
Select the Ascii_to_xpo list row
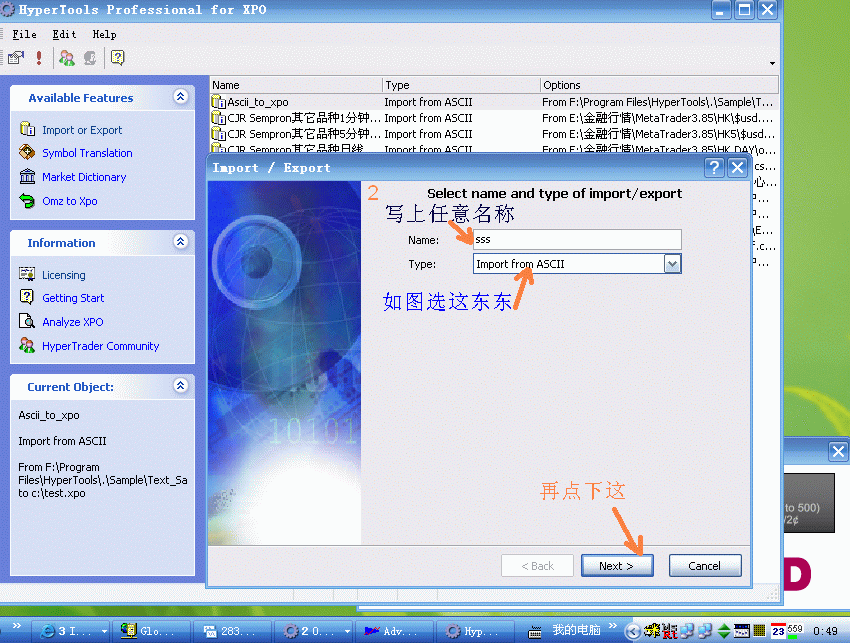[x=494, y=102]
